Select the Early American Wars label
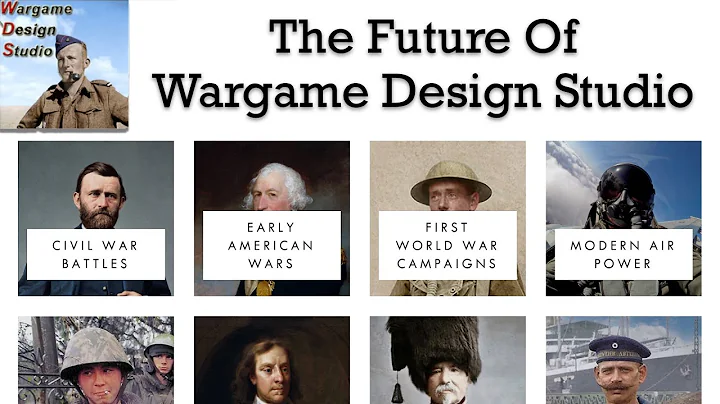The image size is (720, 404). (271, 245)
